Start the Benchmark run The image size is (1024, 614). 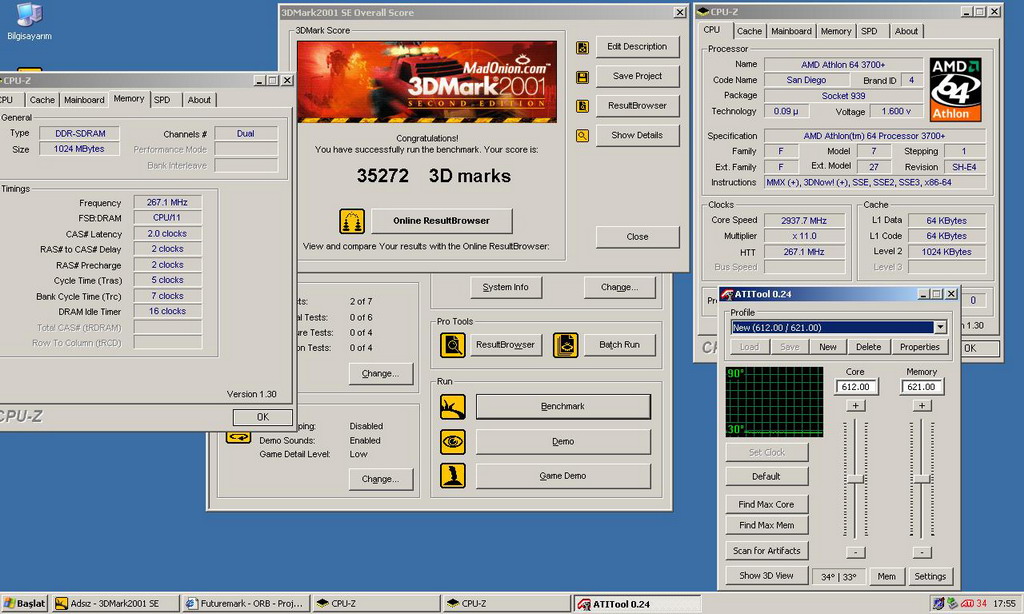[x=563, y=406]
